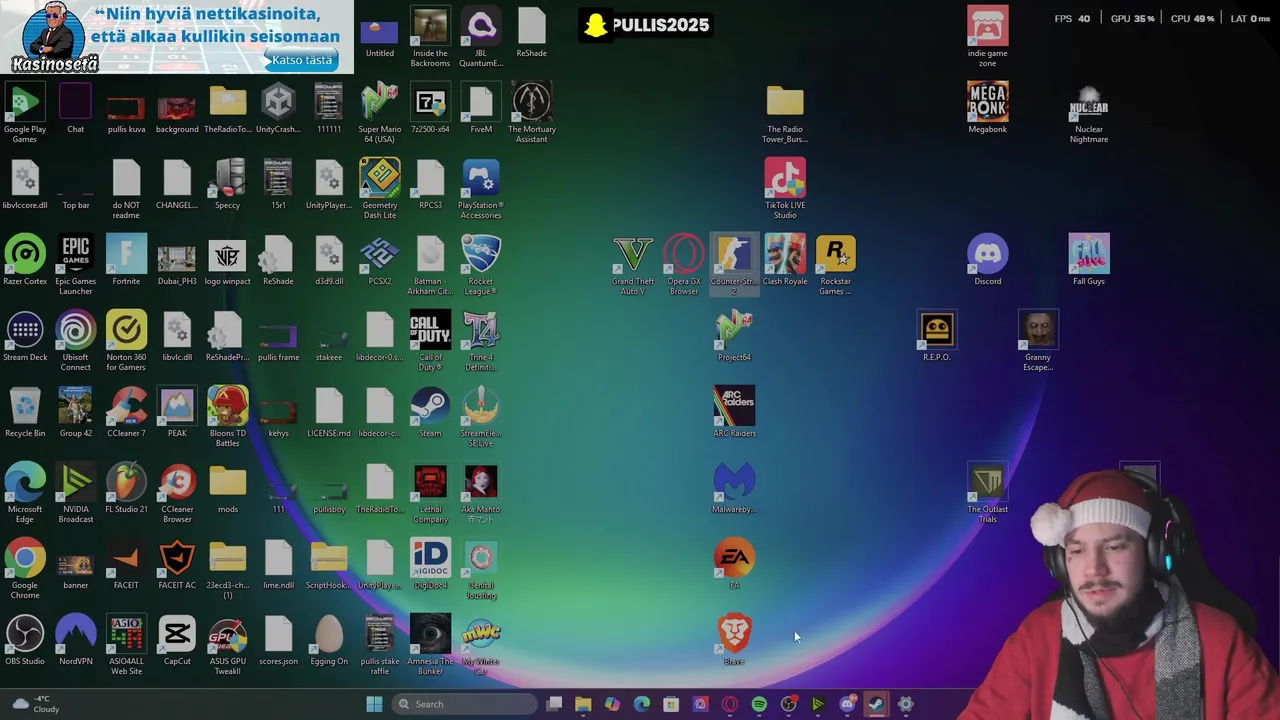
Task: Click Katso tästä ad button
Action: click(x=301, y=60)
